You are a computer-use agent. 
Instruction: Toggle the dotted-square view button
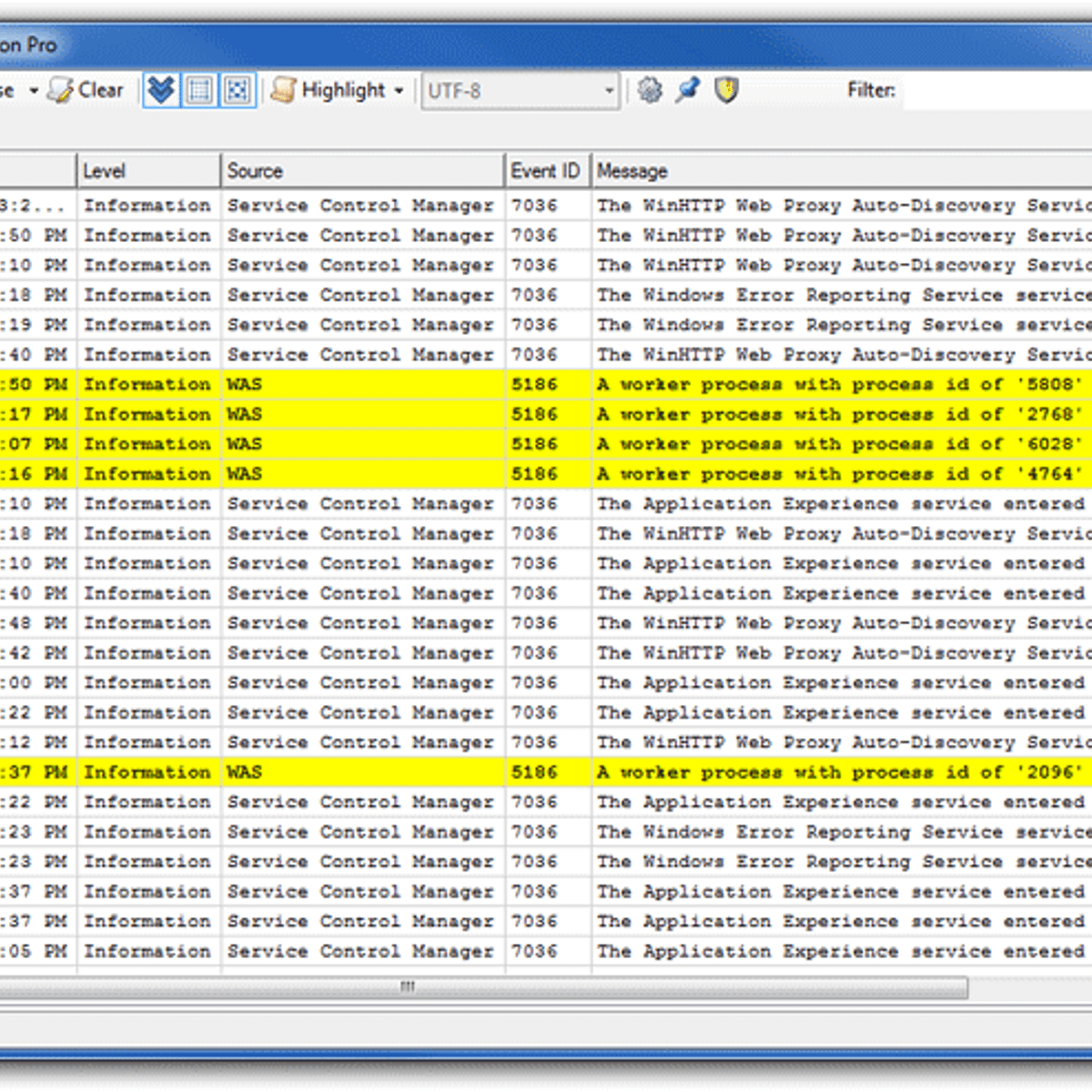click(238, 90)
